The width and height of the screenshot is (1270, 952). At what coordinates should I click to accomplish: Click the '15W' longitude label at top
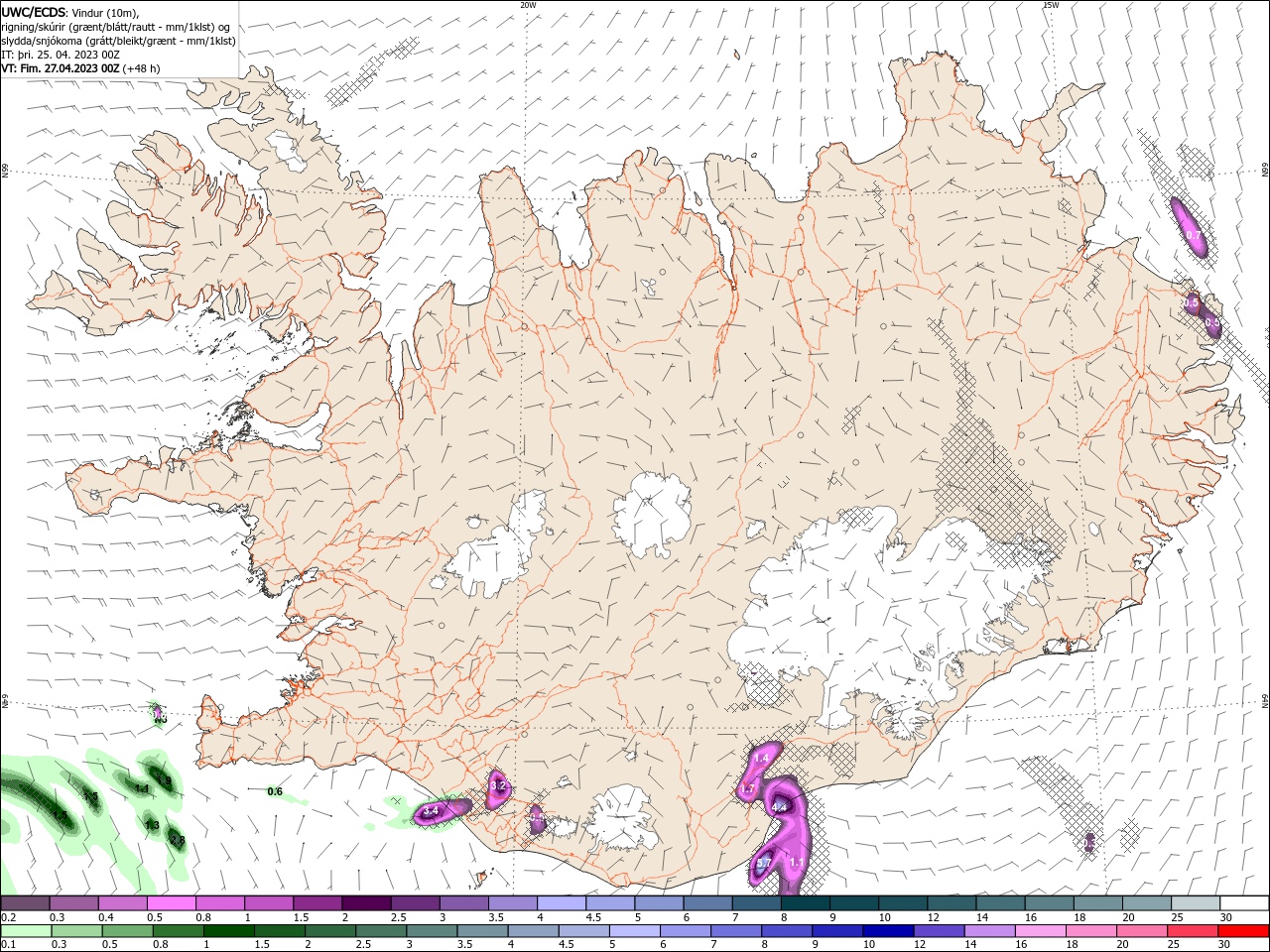1052,5
